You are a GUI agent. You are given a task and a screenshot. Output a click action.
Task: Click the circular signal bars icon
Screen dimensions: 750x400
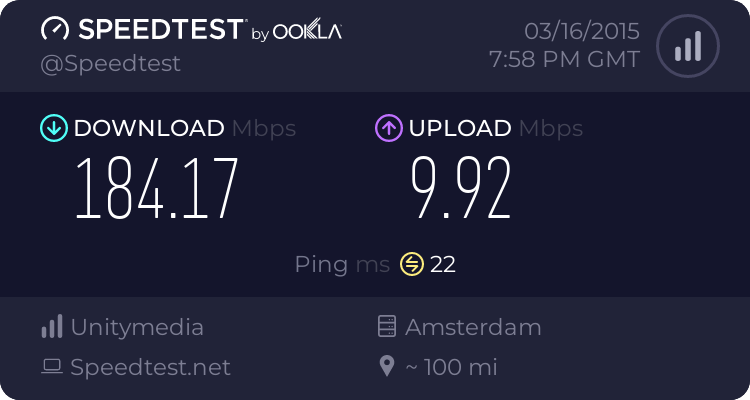point(686,45)
